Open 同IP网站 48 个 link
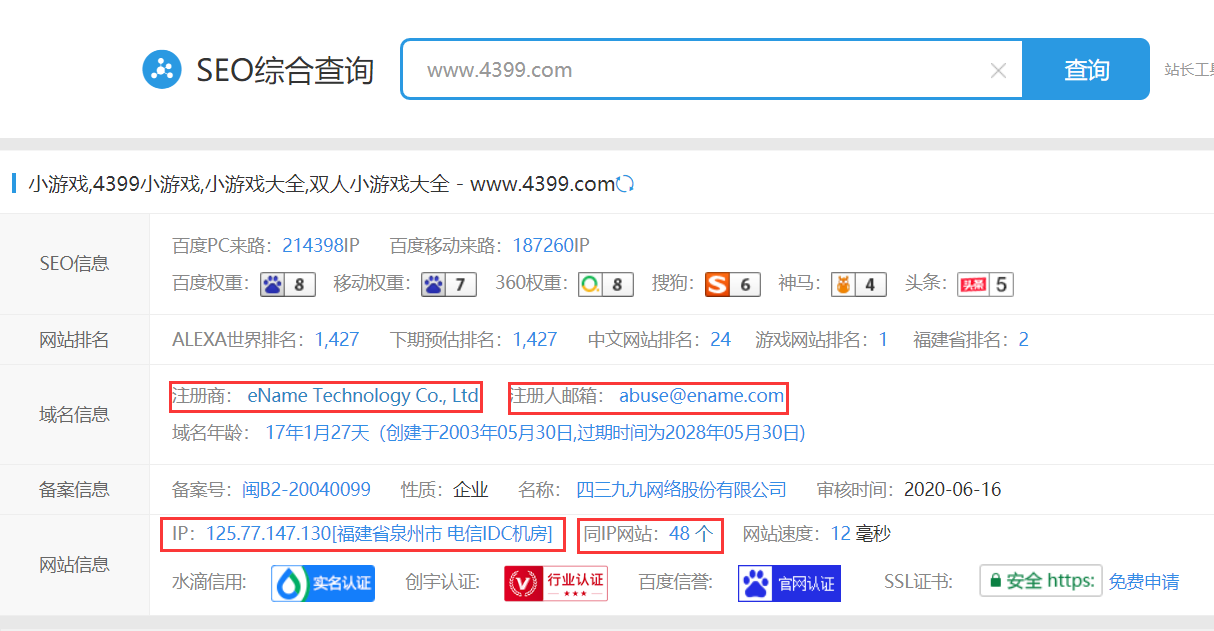The height and width of the screenshot is (631, 1214). coord(691,534)
